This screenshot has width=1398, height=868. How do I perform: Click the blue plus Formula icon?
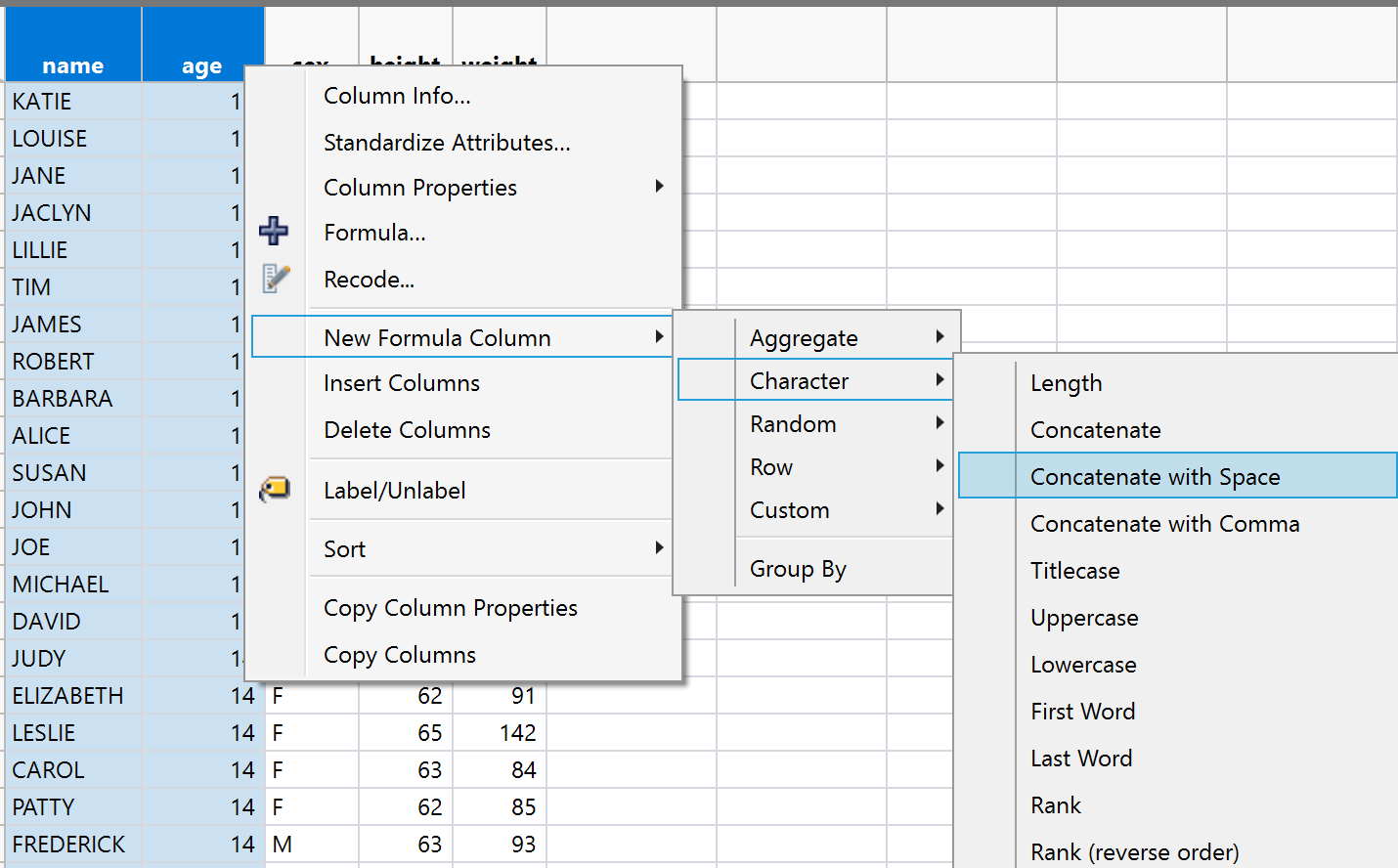274,231
